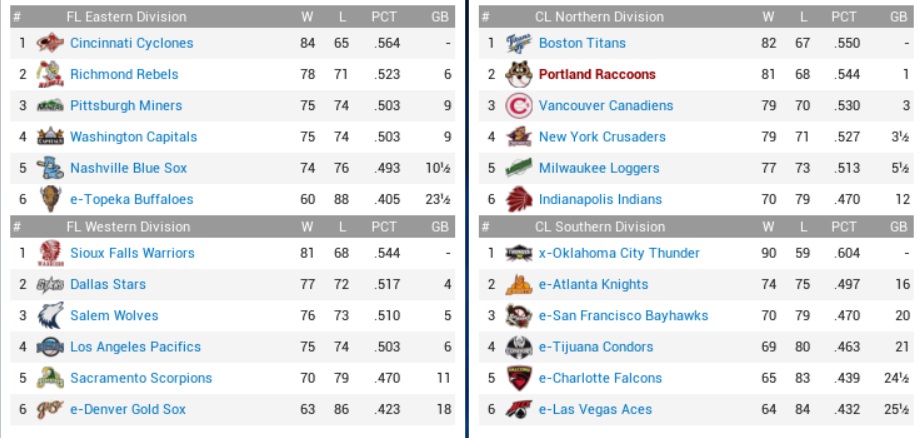This screenshot has width=919, height=438.
Task: Go to the Nashville Blue Sox page
Action: (x=128, y=168)
